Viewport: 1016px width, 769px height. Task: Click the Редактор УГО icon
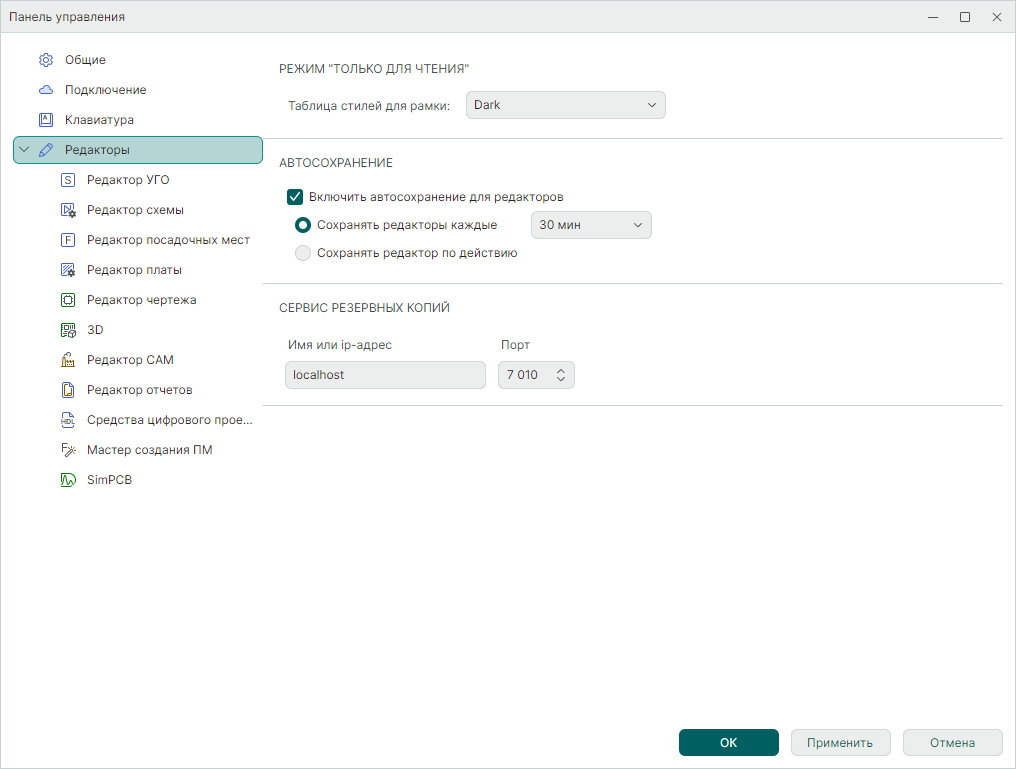68,181
